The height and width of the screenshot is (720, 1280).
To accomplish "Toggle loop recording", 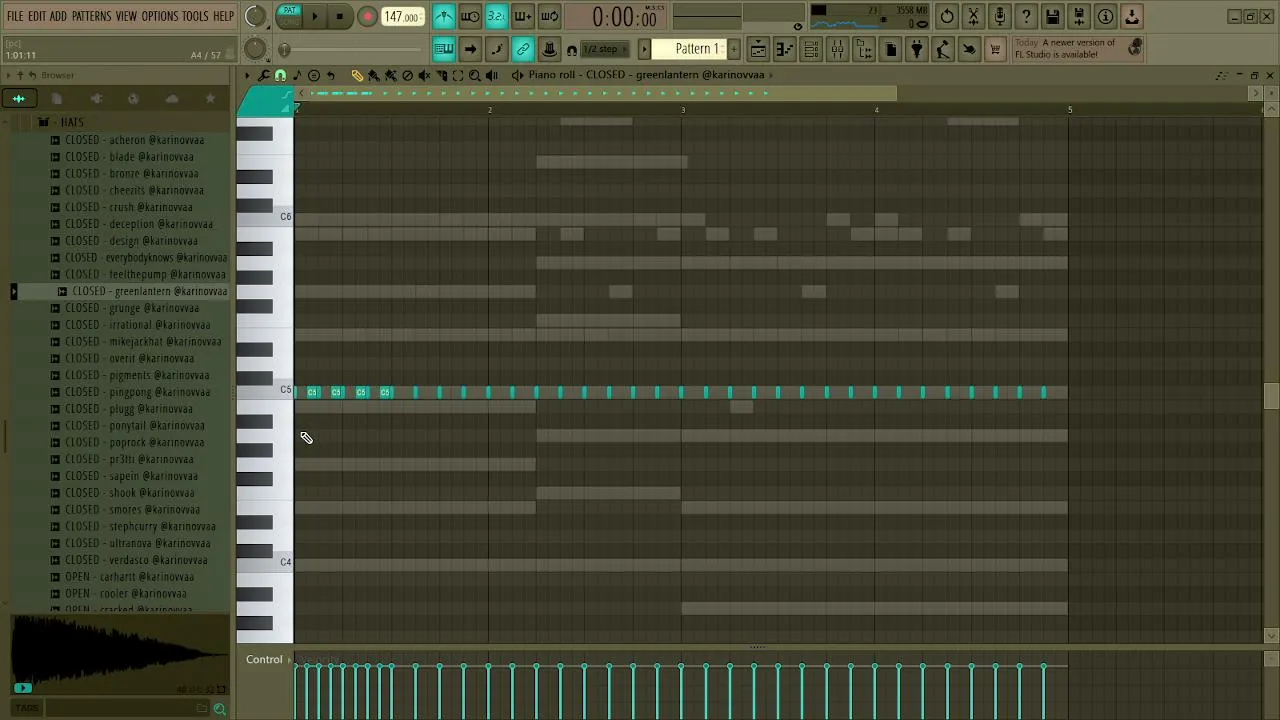I will coord(549,16).
